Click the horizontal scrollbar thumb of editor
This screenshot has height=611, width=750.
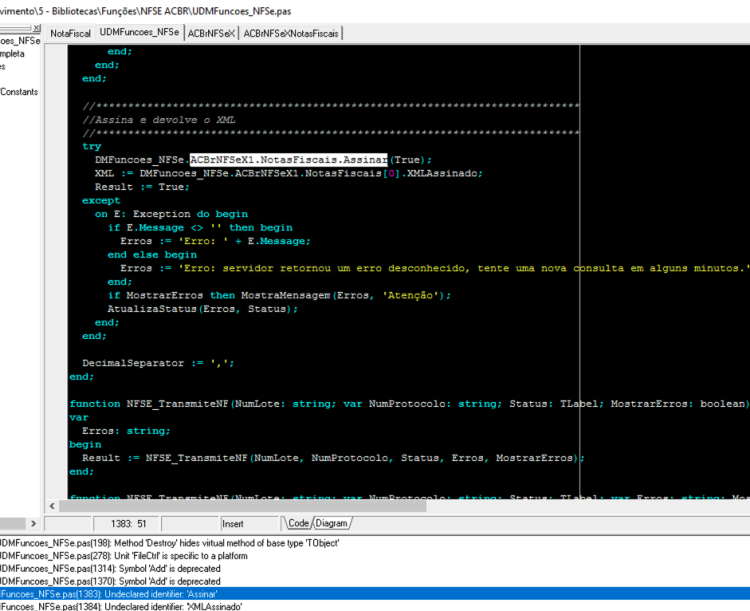(243, 506)
